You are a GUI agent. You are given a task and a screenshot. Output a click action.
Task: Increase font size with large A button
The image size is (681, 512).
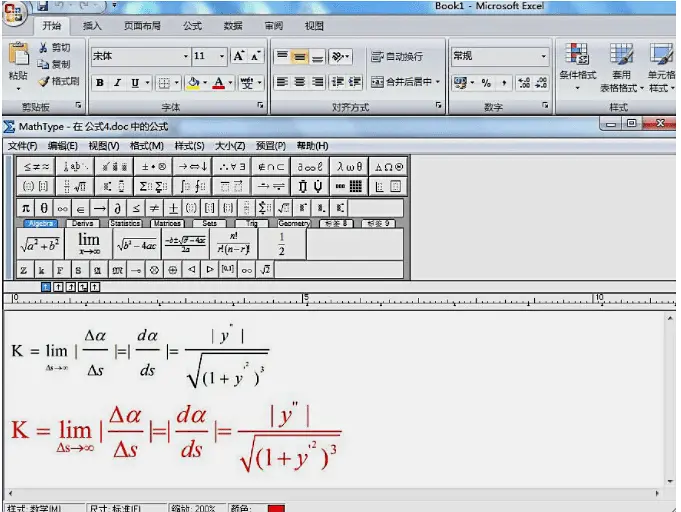[x=238, y=56]
